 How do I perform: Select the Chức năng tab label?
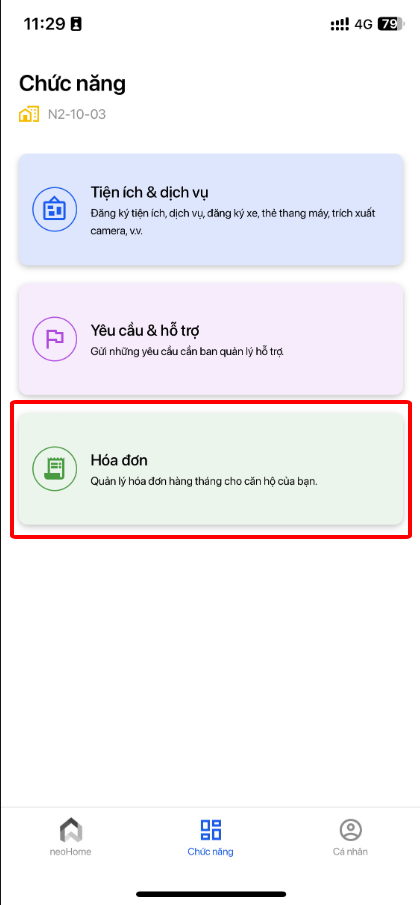(211, 852)
